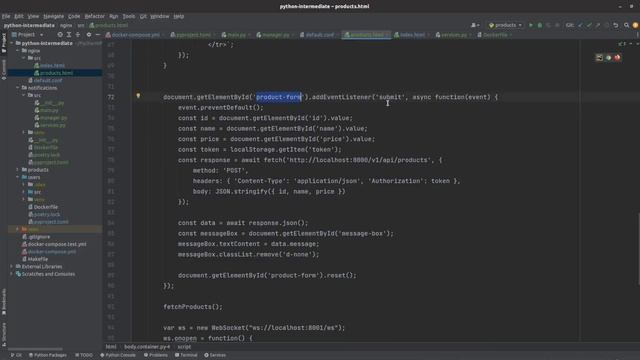
Task: Collapse the python-intermediate root folder
Action: pos(12,43)
